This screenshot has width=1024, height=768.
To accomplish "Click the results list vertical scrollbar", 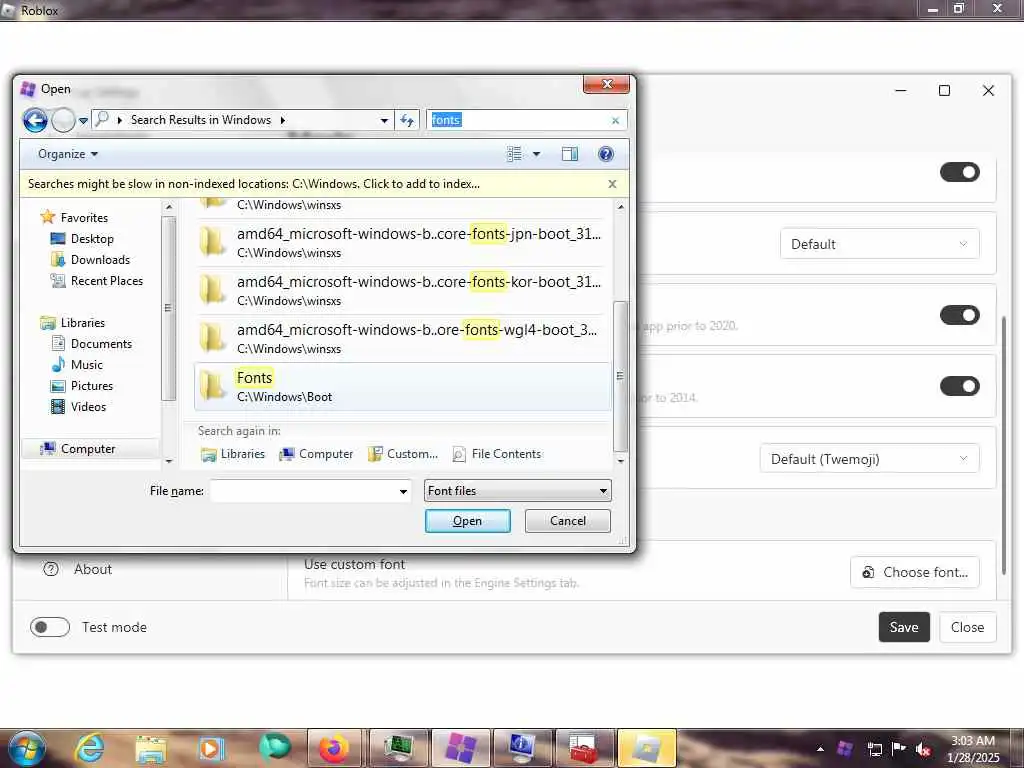I will coord(620,376).
